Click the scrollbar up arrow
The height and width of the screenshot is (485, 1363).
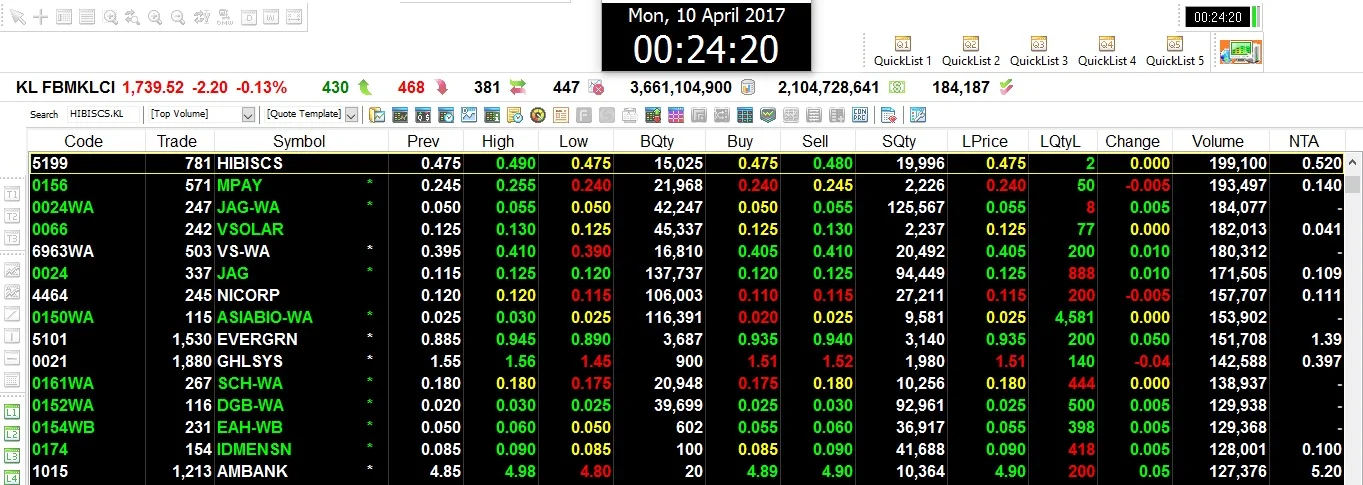click(x=1354, y=160)
